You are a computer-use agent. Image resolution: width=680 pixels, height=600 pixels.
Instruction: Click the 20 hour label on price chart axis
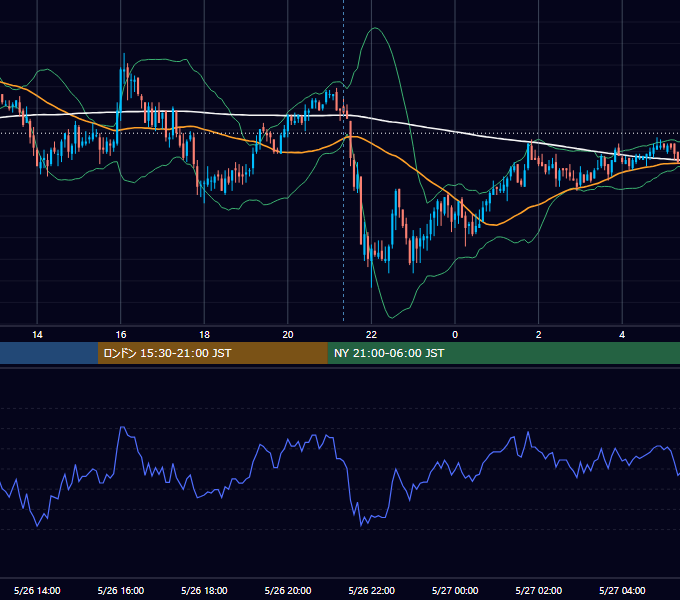288,335
